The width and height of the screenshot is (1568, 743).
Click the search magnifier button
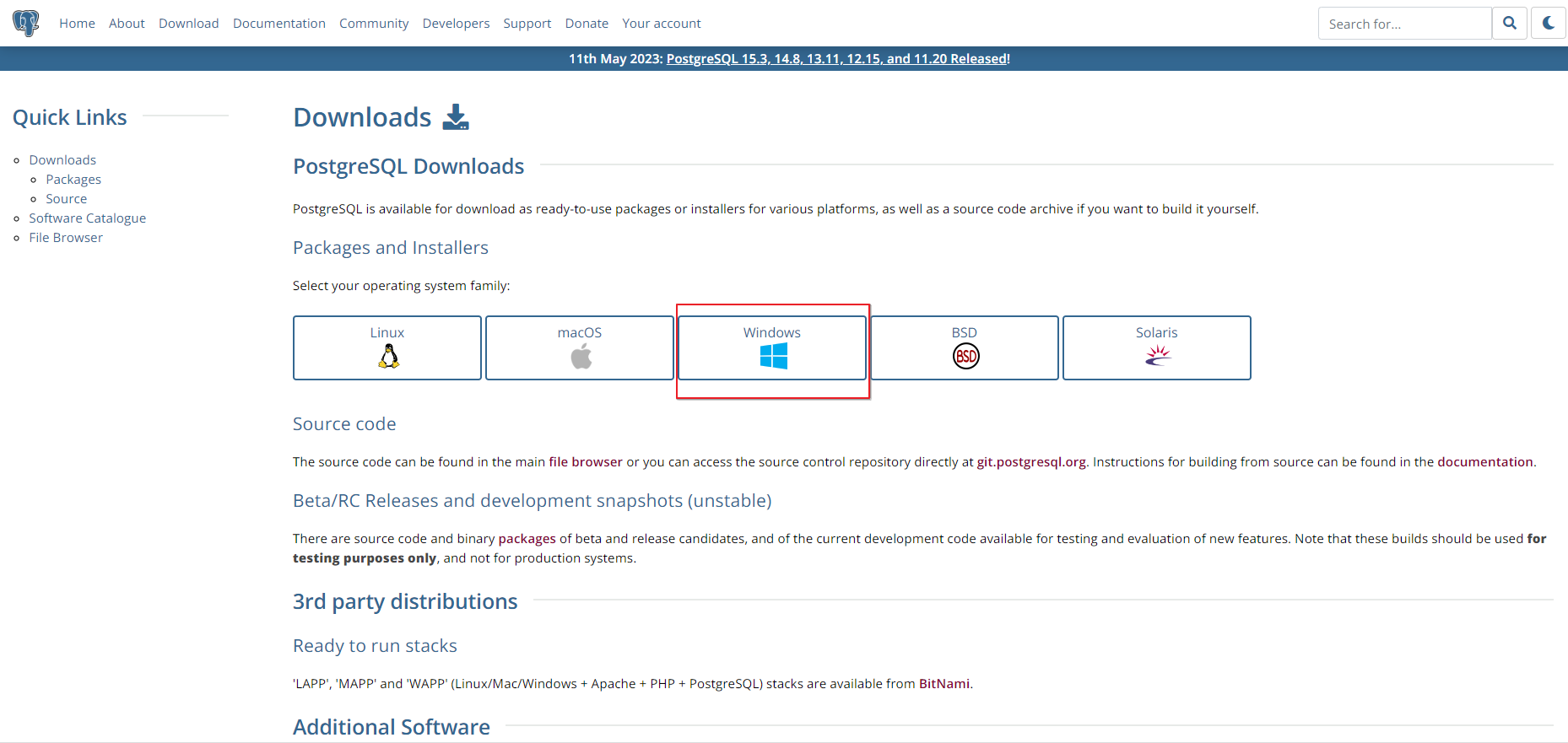tap(1510, 24)
